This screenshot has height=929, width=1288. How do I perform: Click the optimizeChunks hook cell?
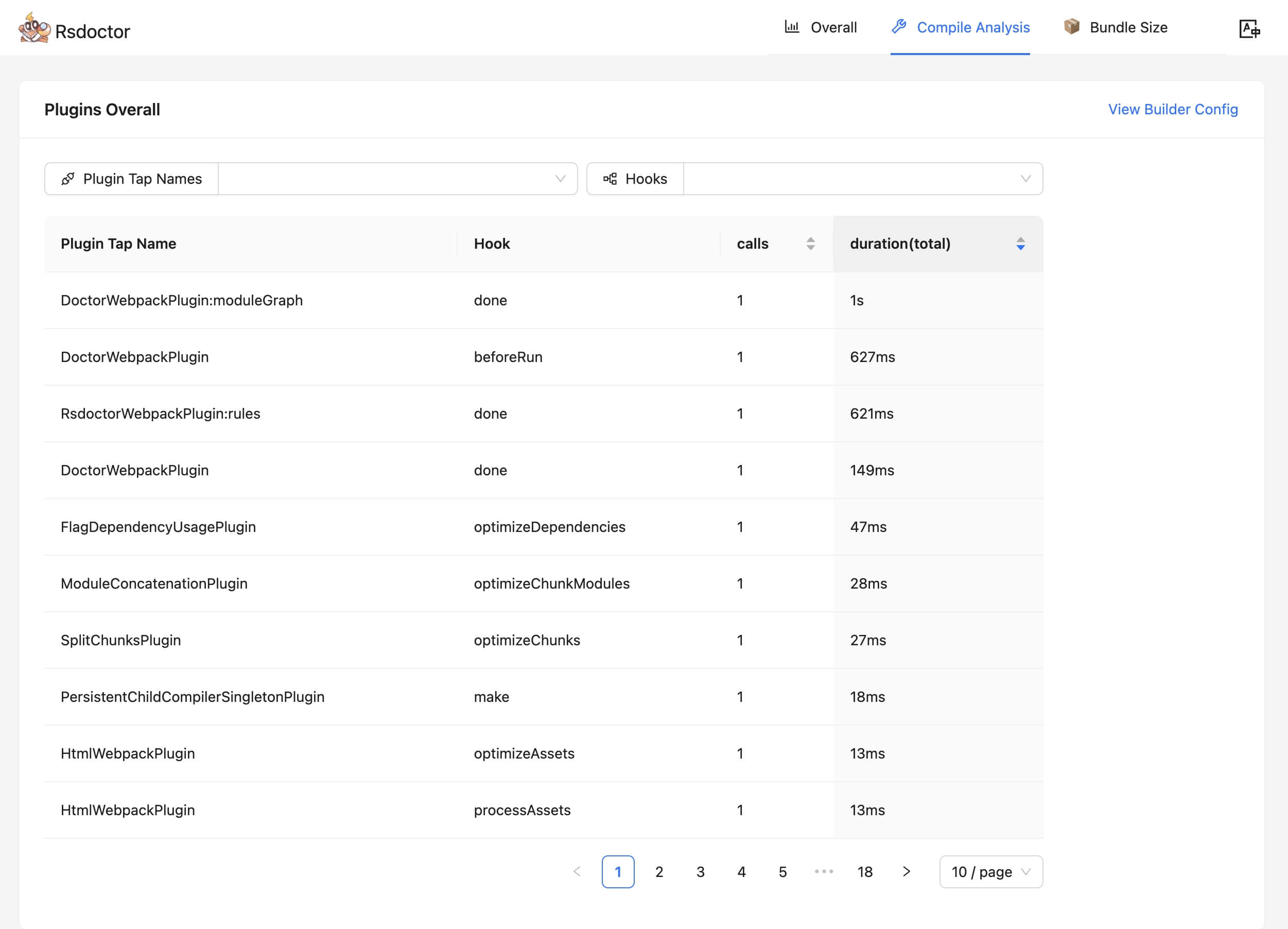[527, 640]
